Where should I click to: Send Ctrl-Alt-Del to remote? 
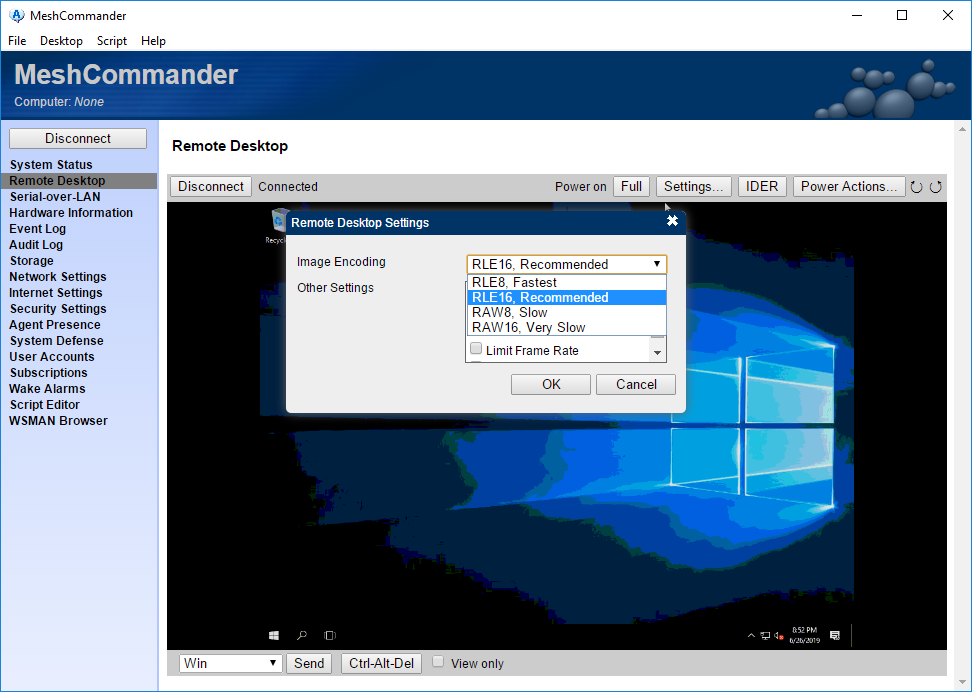(381, 663)
